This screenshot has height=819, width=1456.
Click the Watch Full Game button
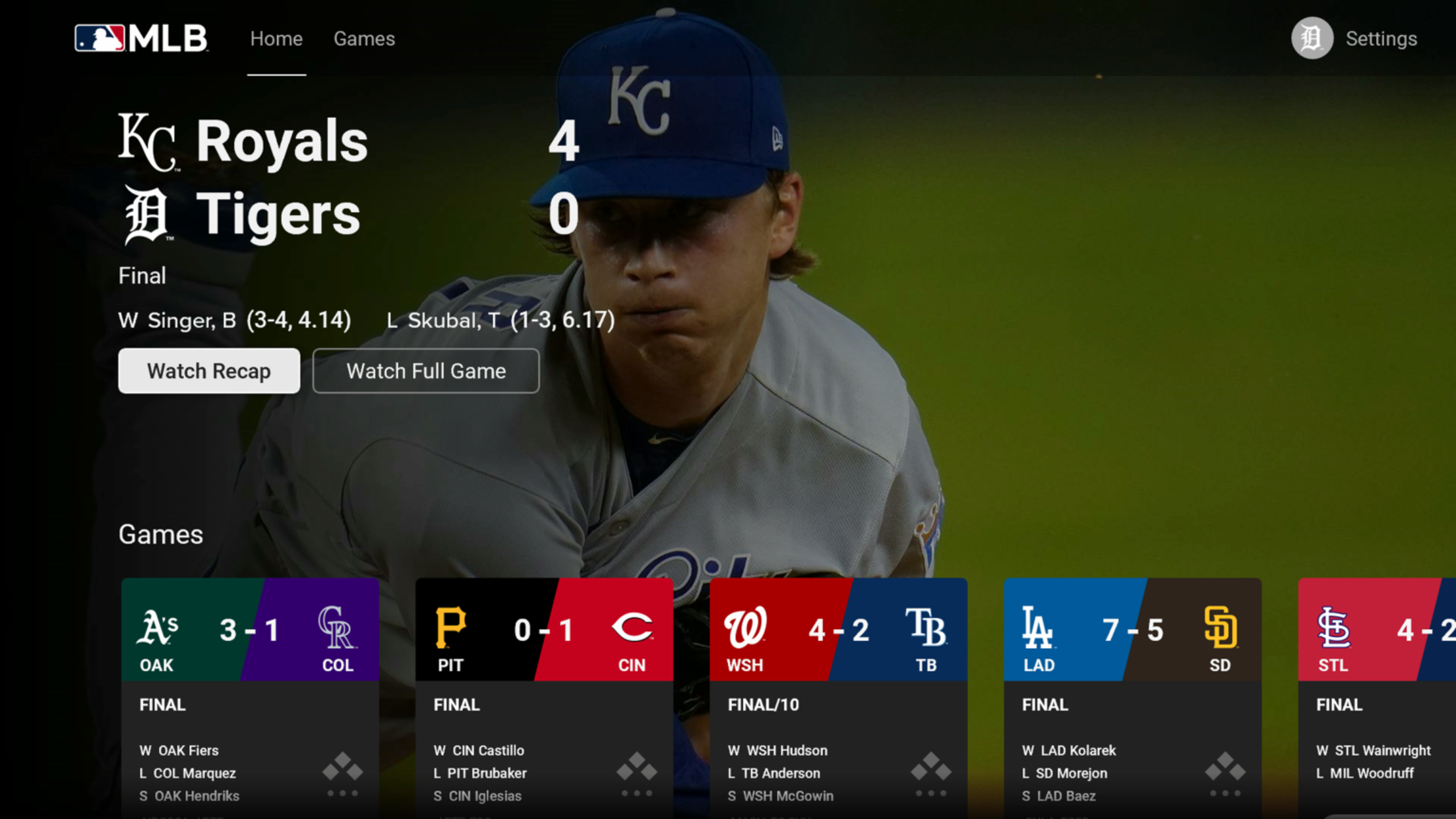426,371
